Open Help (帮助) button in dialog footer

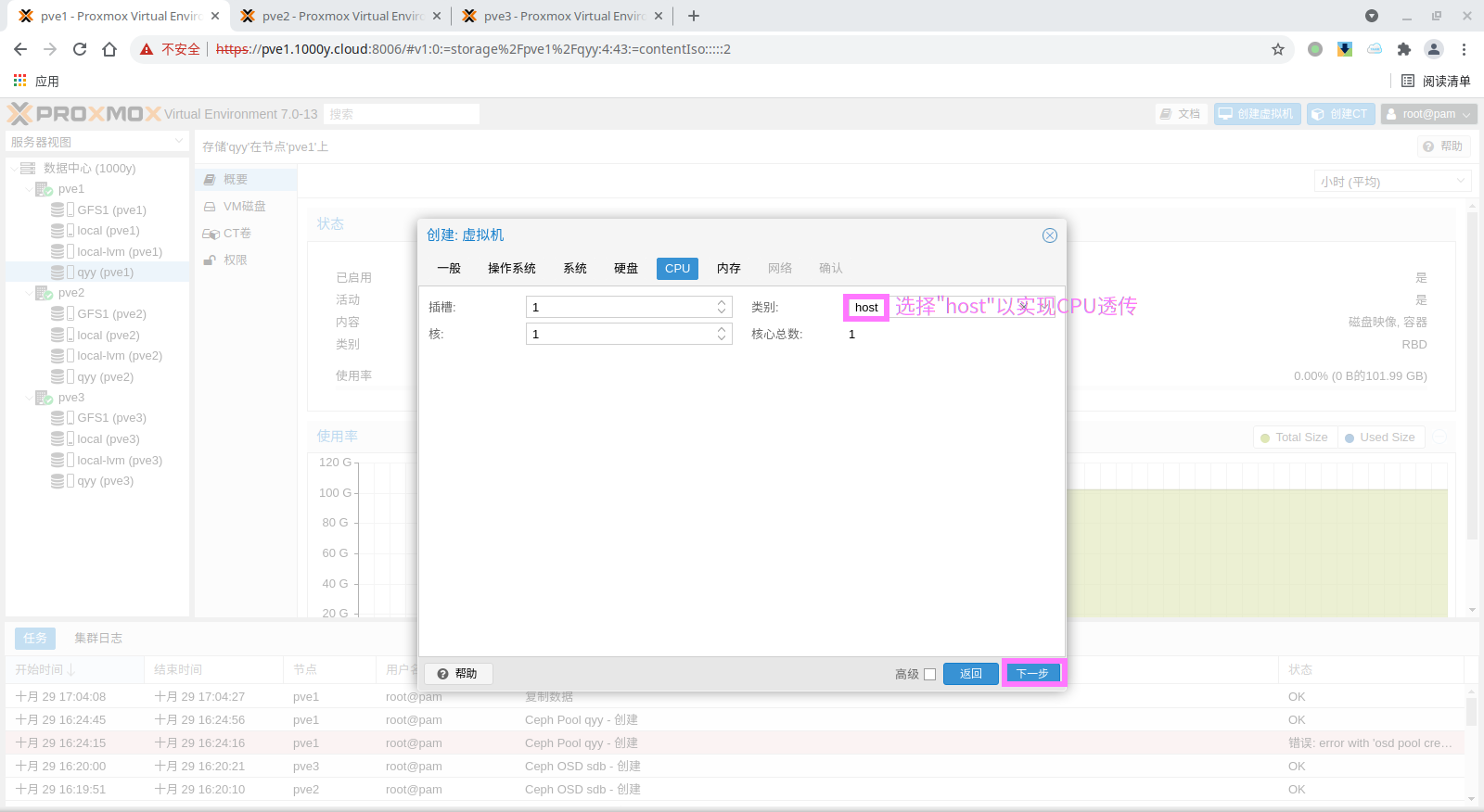(457, 674)
